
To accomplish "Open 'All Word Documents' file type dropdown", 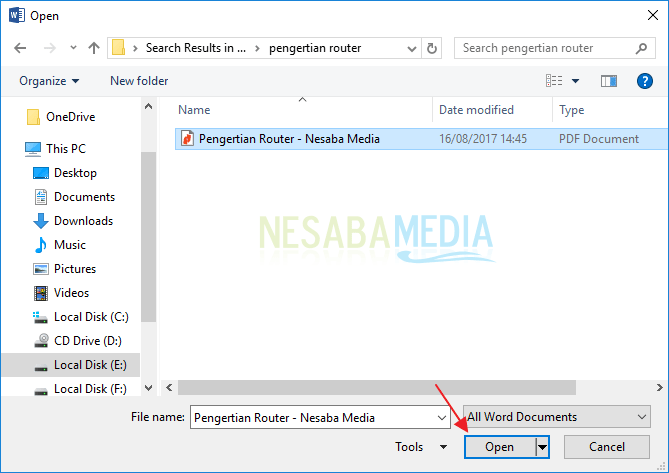I will [x=557, y=417].
